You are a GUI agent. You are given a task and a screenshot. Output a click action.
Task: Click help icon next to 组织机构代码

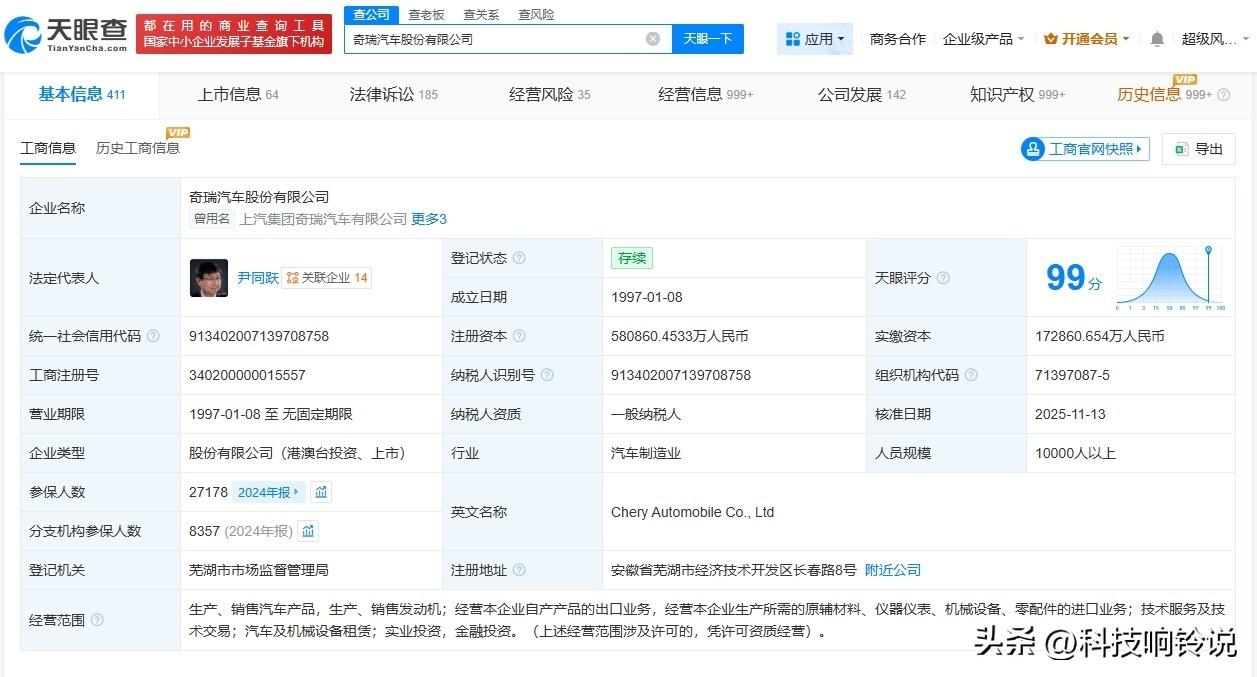971,375
